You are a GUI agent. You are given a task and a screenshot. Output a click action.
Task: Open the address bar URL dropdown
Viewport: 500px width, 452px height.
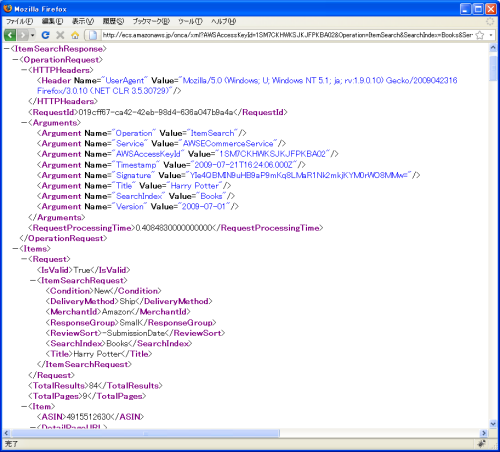(491, 35)
